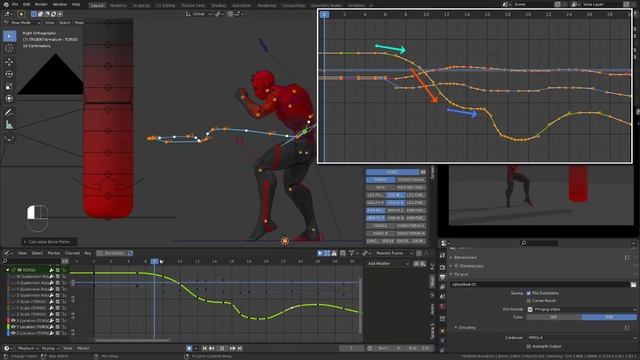This screenshot has width=640, height=360.
Task: Toggle visibility of X Location channel
Action: click(13, 321)
